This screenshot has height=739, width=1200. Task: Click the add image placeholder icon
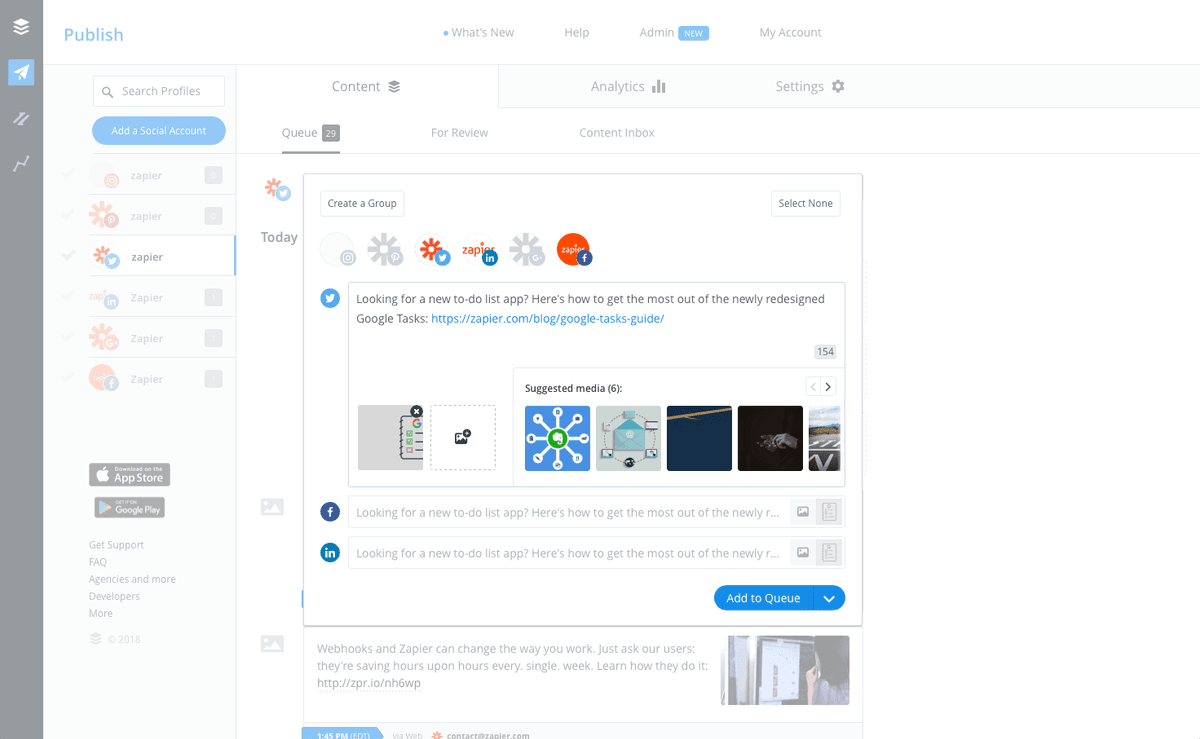pyautogui.click(x=463, y=437)
